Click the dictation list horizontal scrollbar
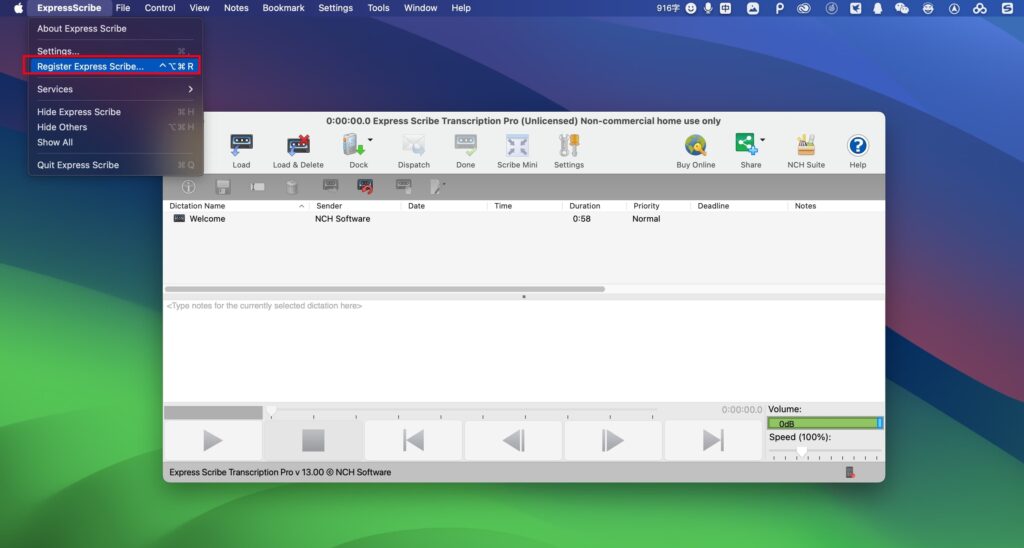The height and width of the screenshot is (548, 1024). 385,289
